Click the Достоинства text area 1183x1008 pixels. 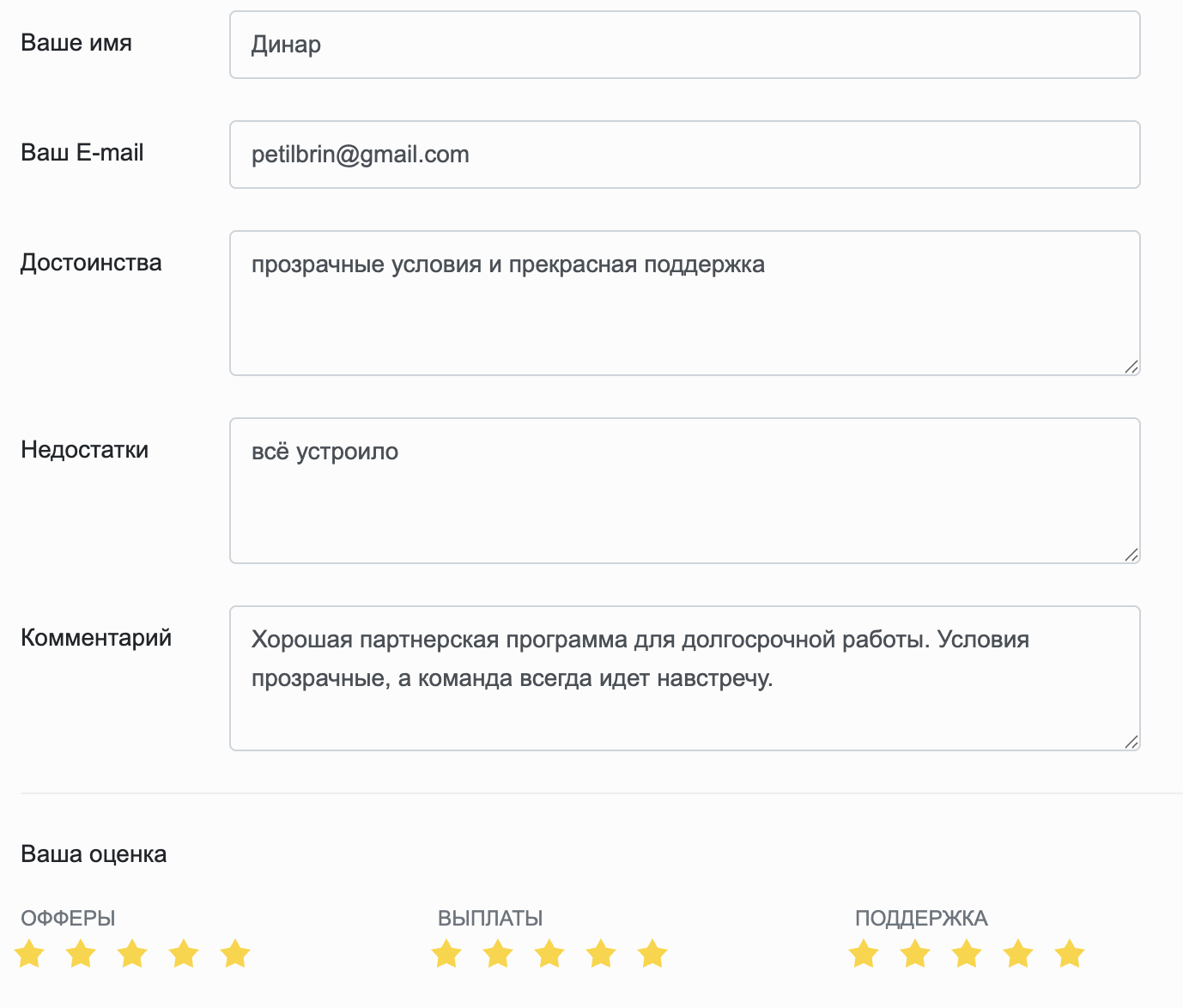(685, 303)
